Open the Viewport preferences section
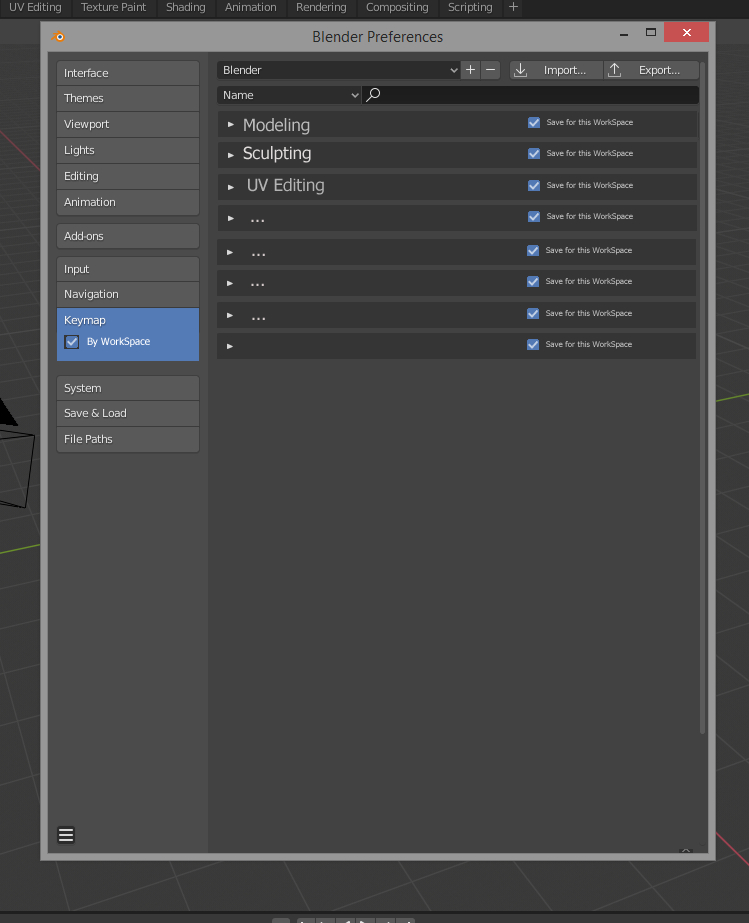The image size is (749, 923). pyautogui.click(x=128, y=124)
